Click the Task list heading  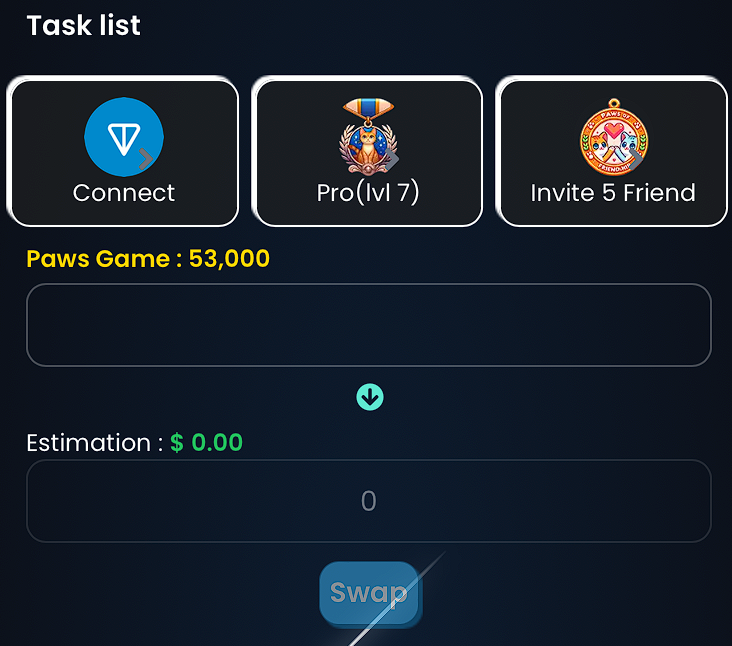click(84, 25)
